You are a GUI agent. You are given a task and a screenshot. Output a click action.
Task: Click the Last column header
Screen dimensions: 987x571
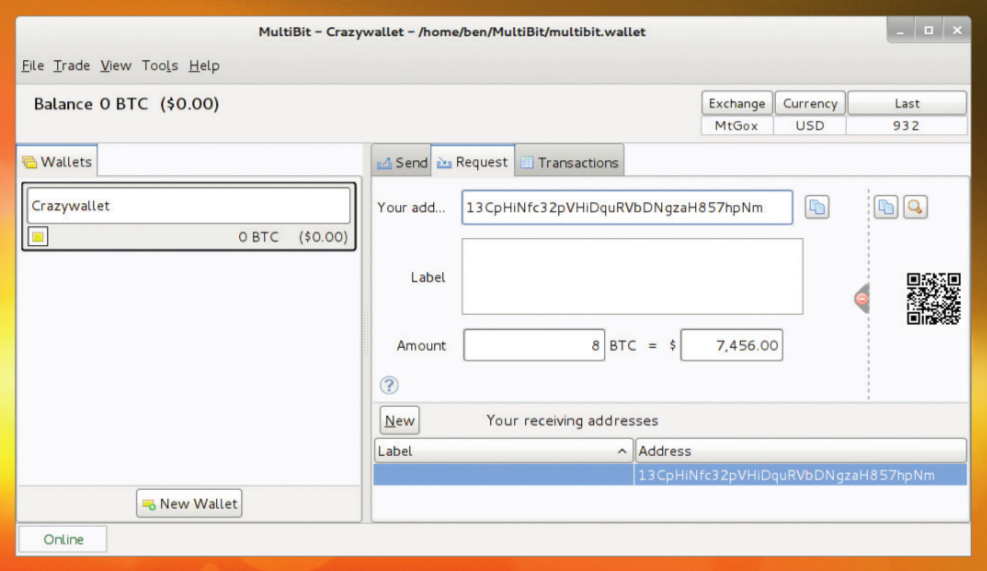tap(907, 103)
